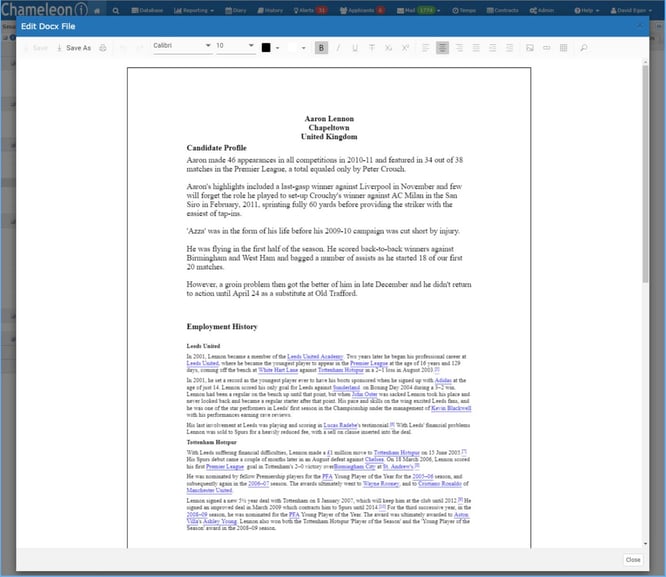Click the undo arrow icon
The height and width of the screenshot is (577, 666).
click(123, 48)
